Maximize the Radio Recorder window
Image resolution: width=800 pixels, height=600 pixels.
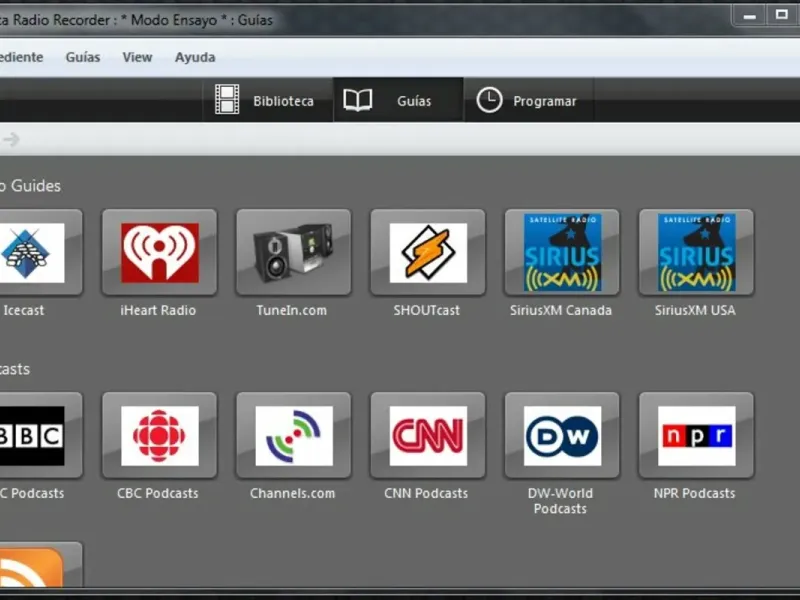click(x=782, y=16)
